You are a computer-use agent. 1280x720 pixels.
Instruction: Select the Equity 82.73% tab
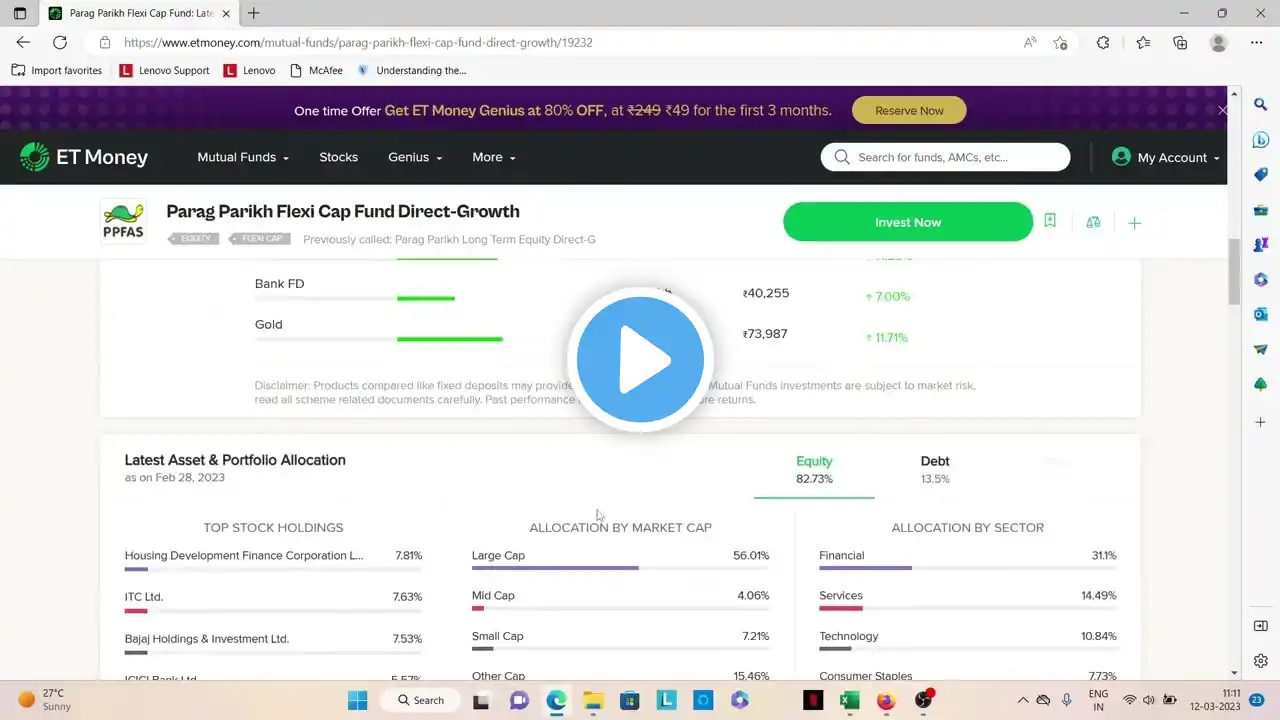coord(814,470)
